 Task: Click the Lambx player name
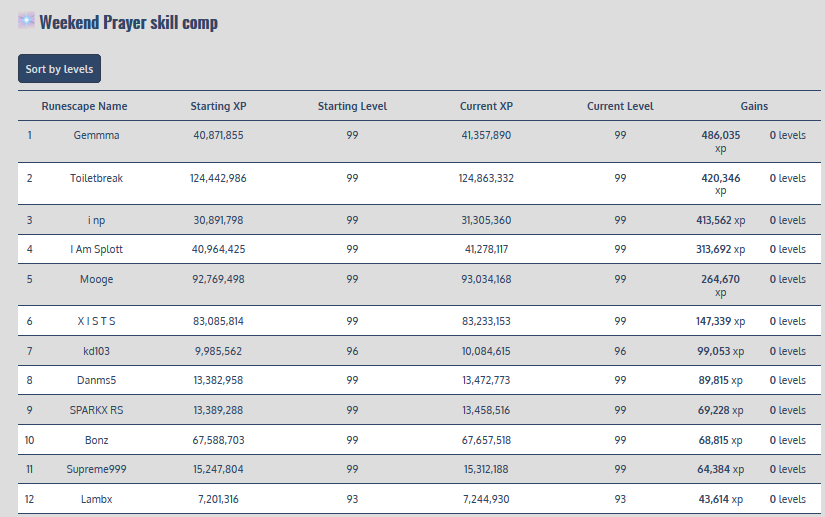click(96, 499)
